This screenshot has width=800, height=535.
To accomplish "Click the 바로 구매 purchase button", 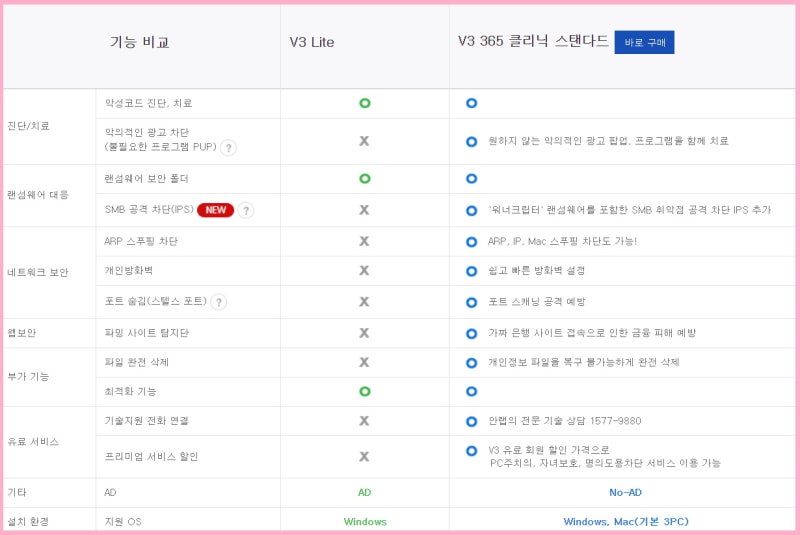I will pyautogui.click(x=644, y=42).
